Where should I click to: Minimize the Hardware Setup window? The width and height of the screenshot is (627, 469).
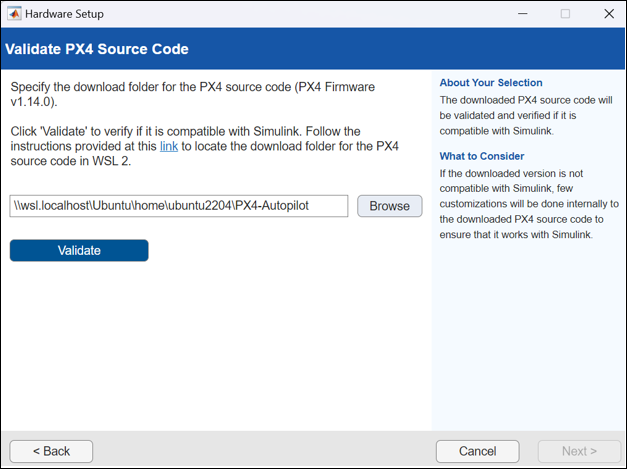[520, 14]
